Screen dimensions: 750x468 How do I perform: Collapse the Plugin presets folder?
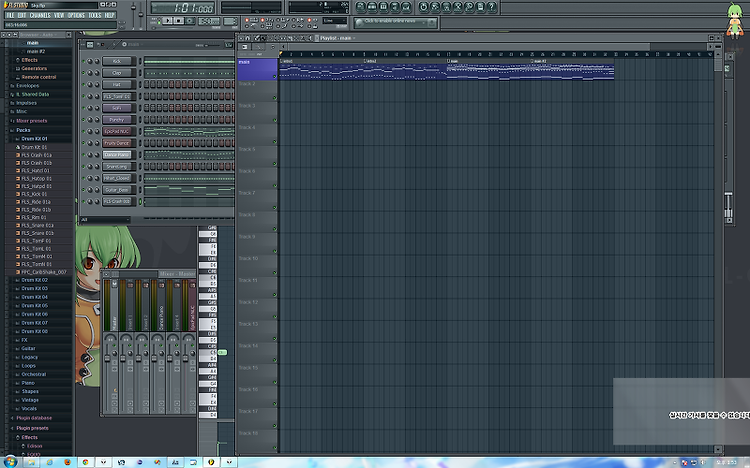coord(32,428)
